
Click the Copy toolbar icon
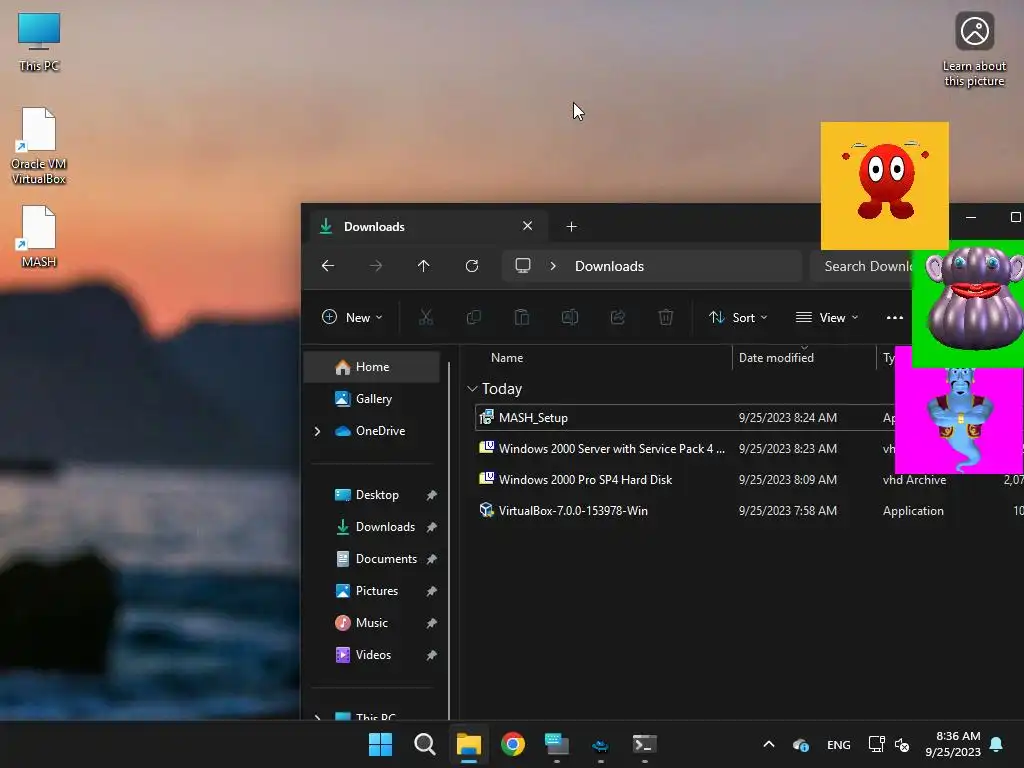[x=473, y=317]
